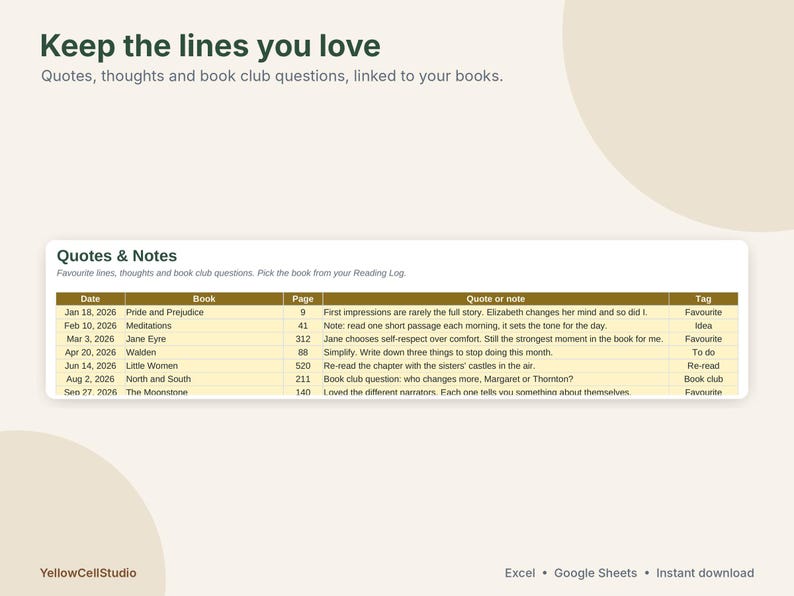Click page cell '211'

[x=303, y=379]
